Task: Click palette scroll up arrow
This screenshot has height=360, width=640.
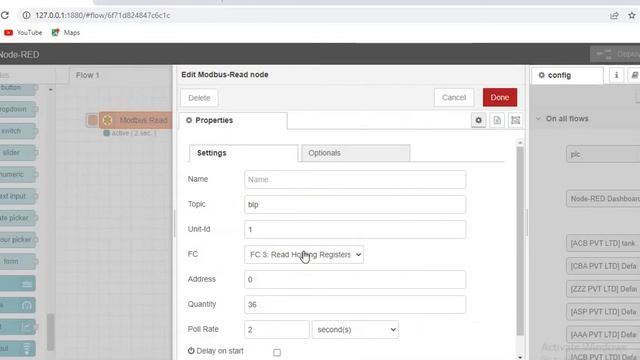Action: click(51, 89)
